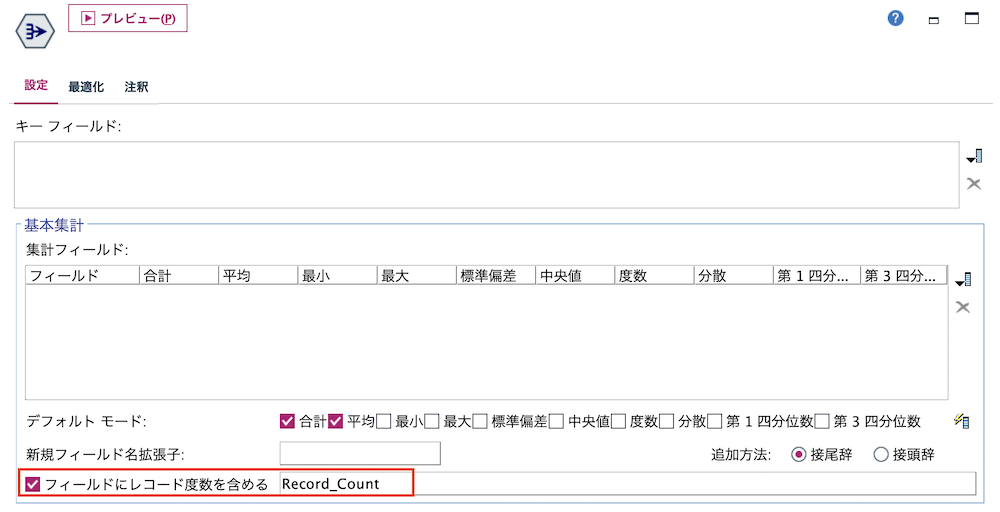
Task: Enable the 中央値 default mode checkbox
Action: 556,421
